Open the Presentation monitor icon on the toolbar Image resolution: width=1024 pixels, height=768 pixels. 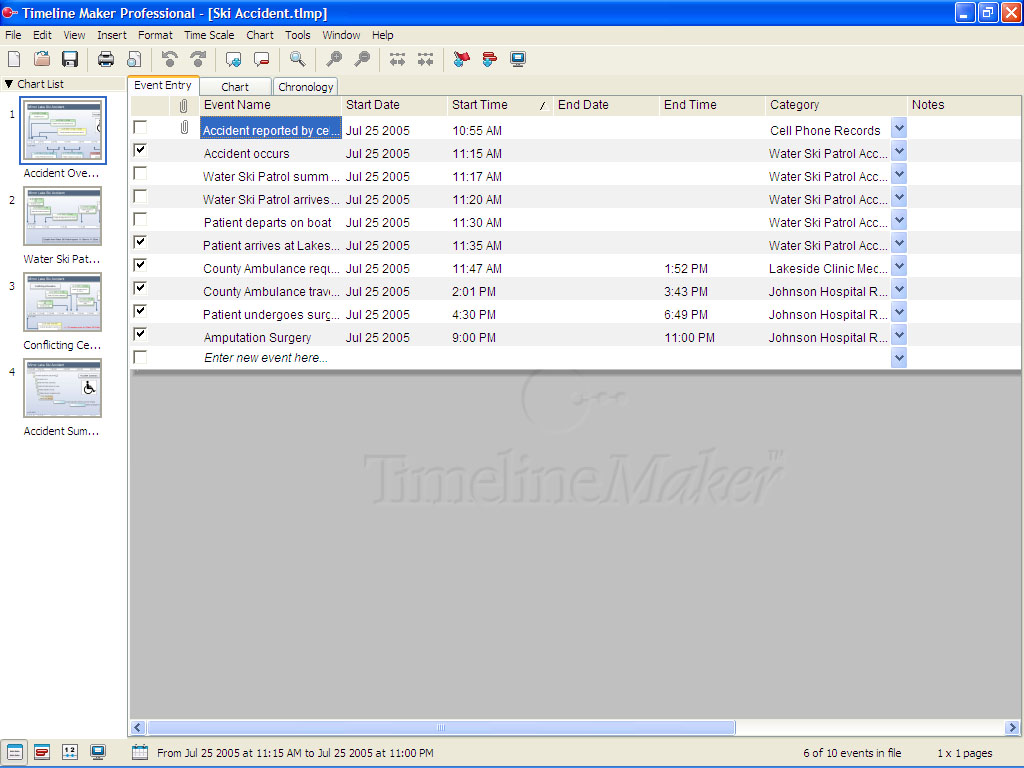pos(518,59)
